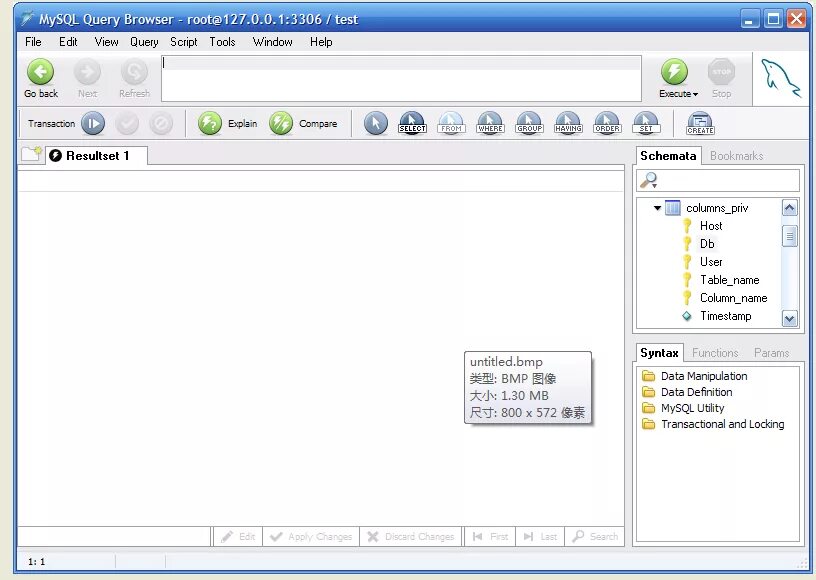Open a new resultset tab icon
This screenshot has height=580, width=816.
click(31, 154)
